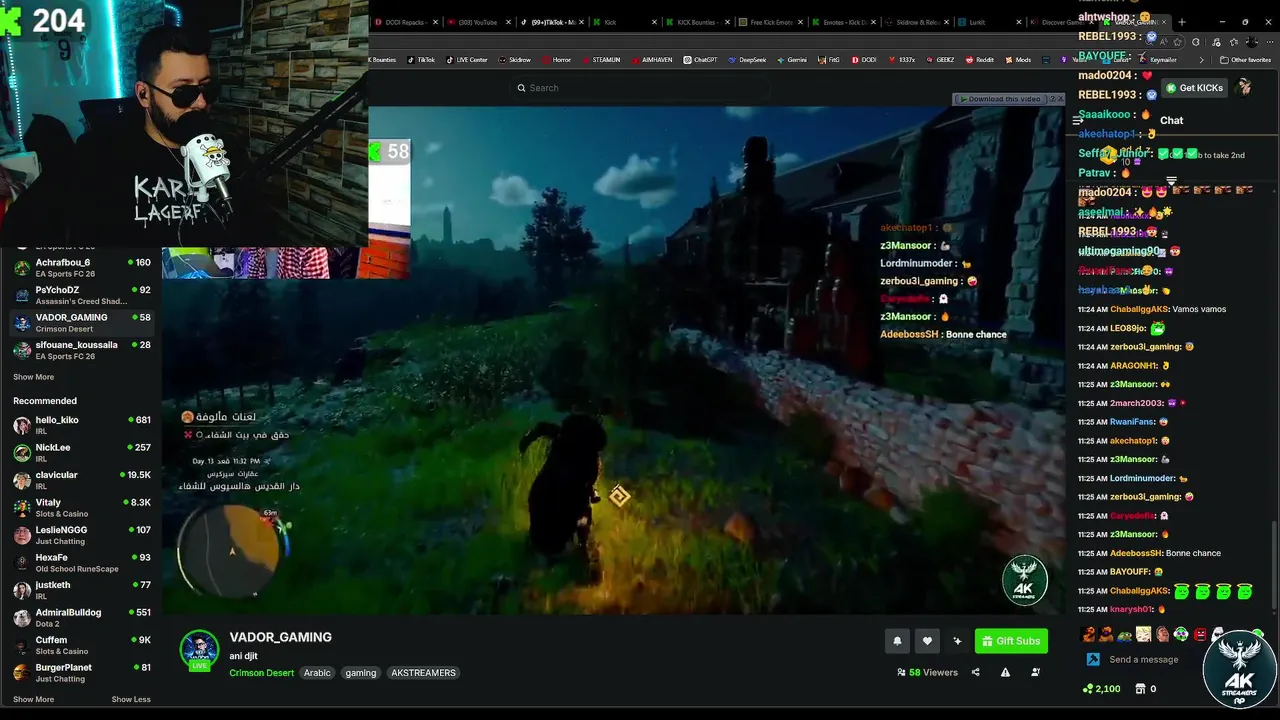The height and width of the screenshot is (720, 1280).
Task: Select the Arabic language tag
Action: 317,673
